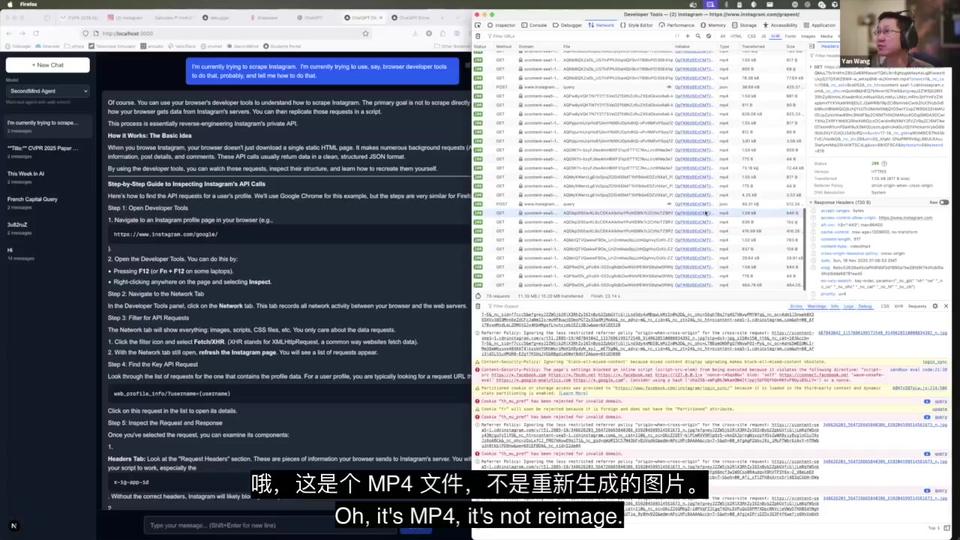Clear the network request list (trash icon)
The height and width of the screenshot is (540, 960).
click(478, 36)
